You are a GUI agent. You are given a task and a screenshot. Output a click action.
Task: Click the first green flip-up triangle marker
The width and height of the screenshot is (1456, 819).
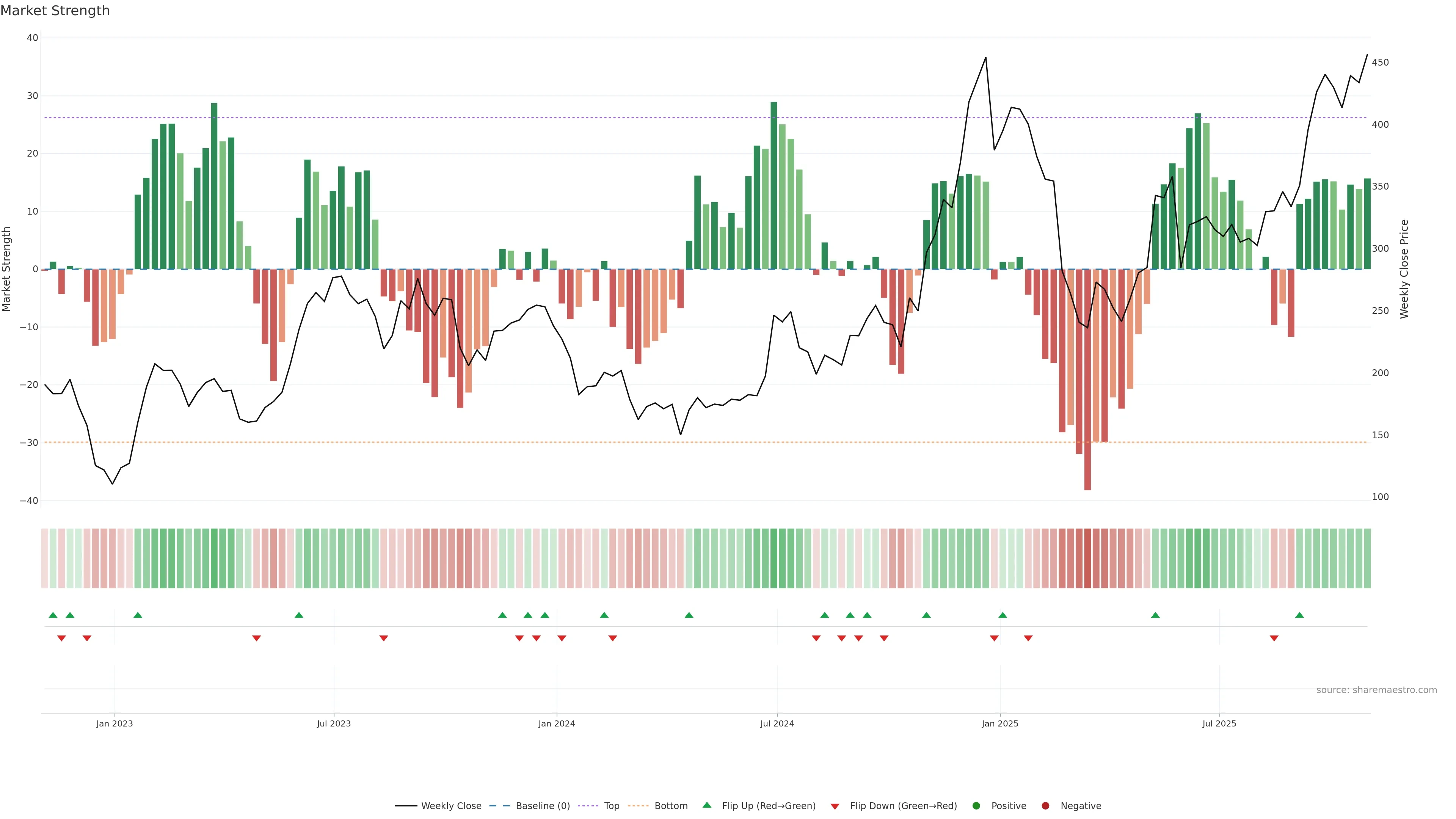click(53, 615)
